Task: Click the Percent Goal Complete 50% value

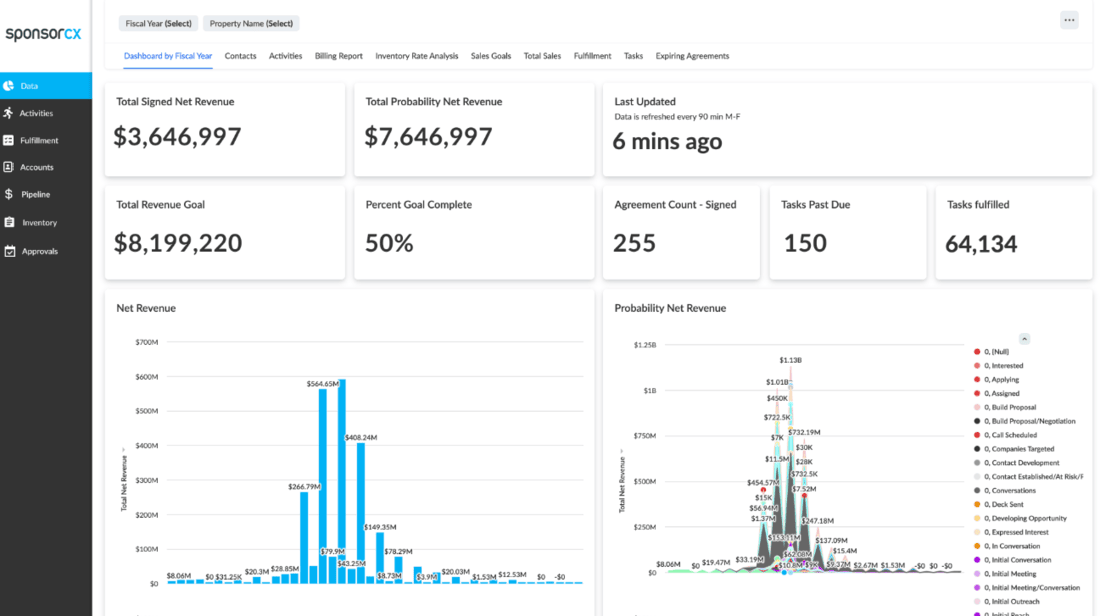Action: coord(389,243)
